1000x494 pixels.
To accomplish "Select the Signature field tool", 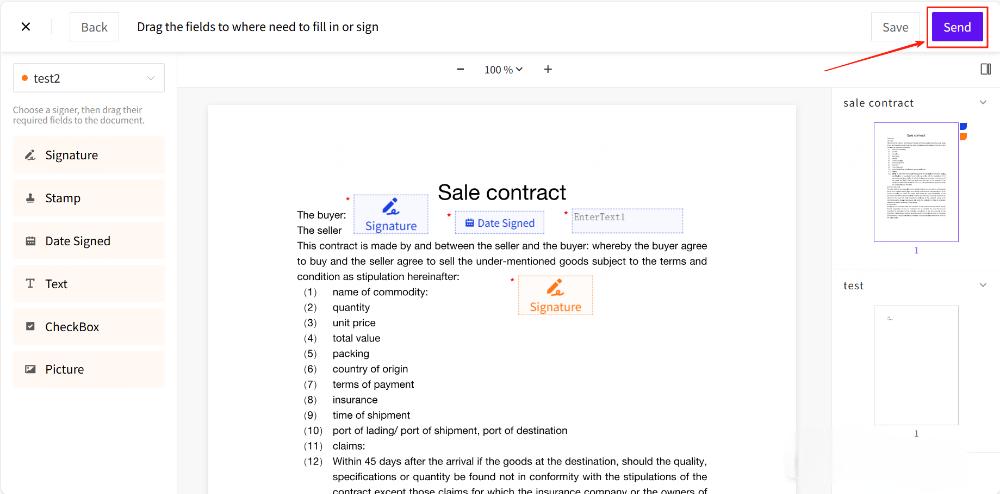I will click(x=88, y=155).
